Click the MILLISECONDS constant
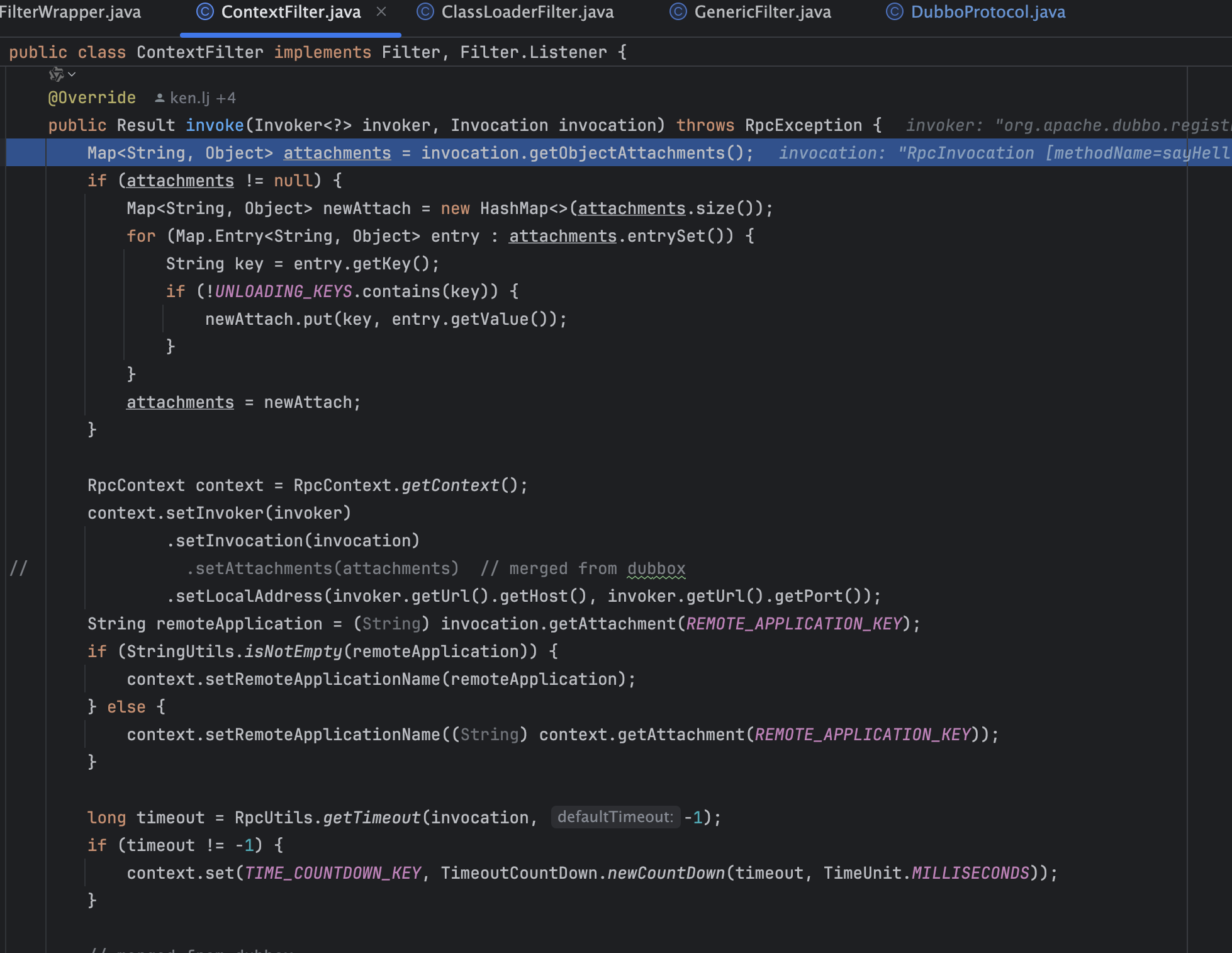This screenshot has height=953, width=1232. tap(970, 873)
